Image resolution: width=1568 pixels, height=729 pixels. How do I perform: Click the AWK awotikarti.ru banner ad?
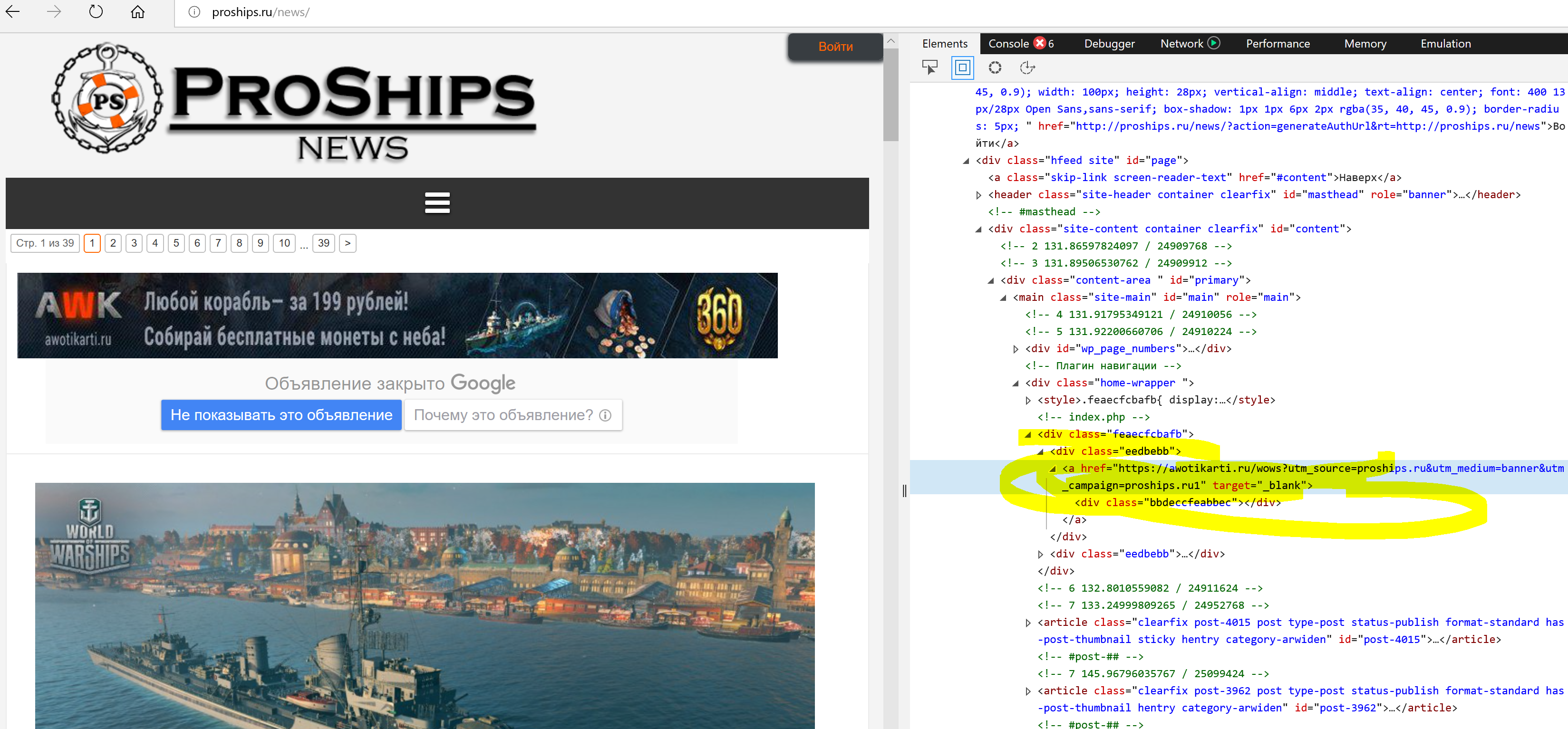tap(397, 315)
